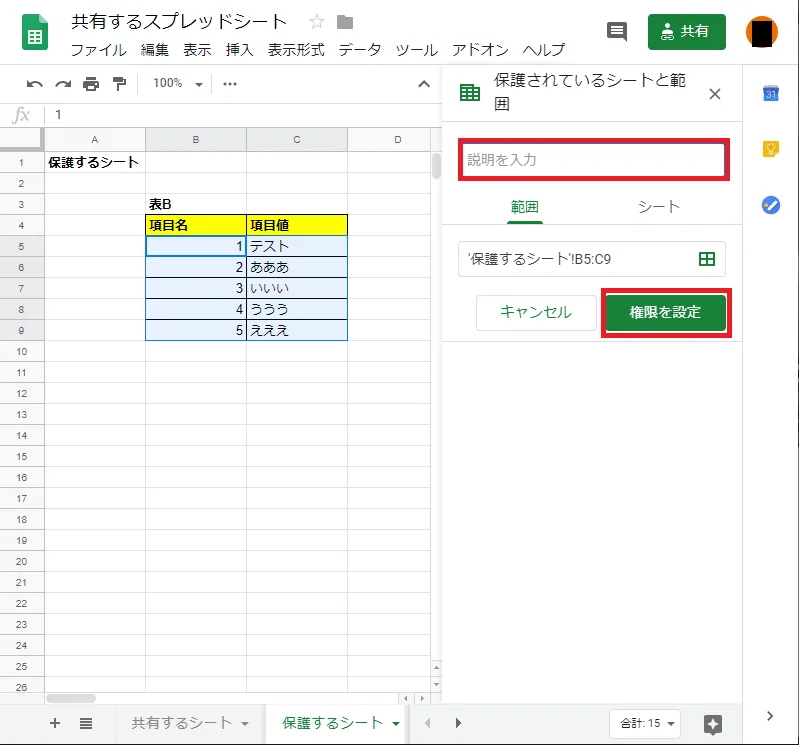Select the 項目値 header cell
The image size is (799, 745).
[x=297, y=225]
